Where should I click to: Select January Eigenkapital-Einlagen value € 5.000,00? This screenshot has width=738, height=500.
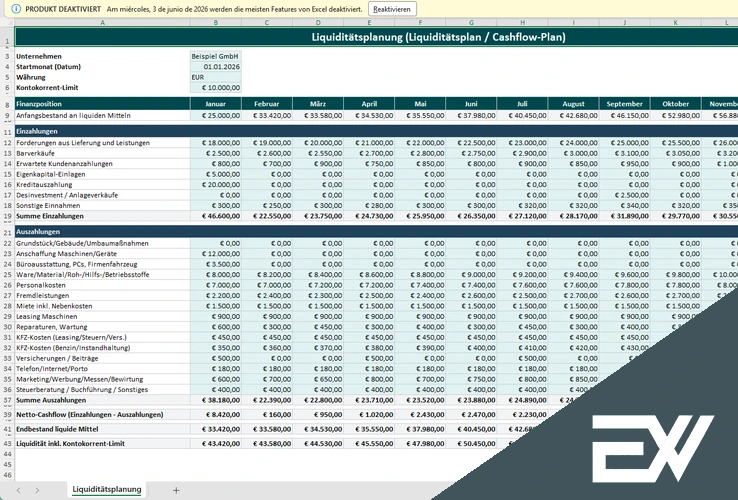click(x=216, y=174)
